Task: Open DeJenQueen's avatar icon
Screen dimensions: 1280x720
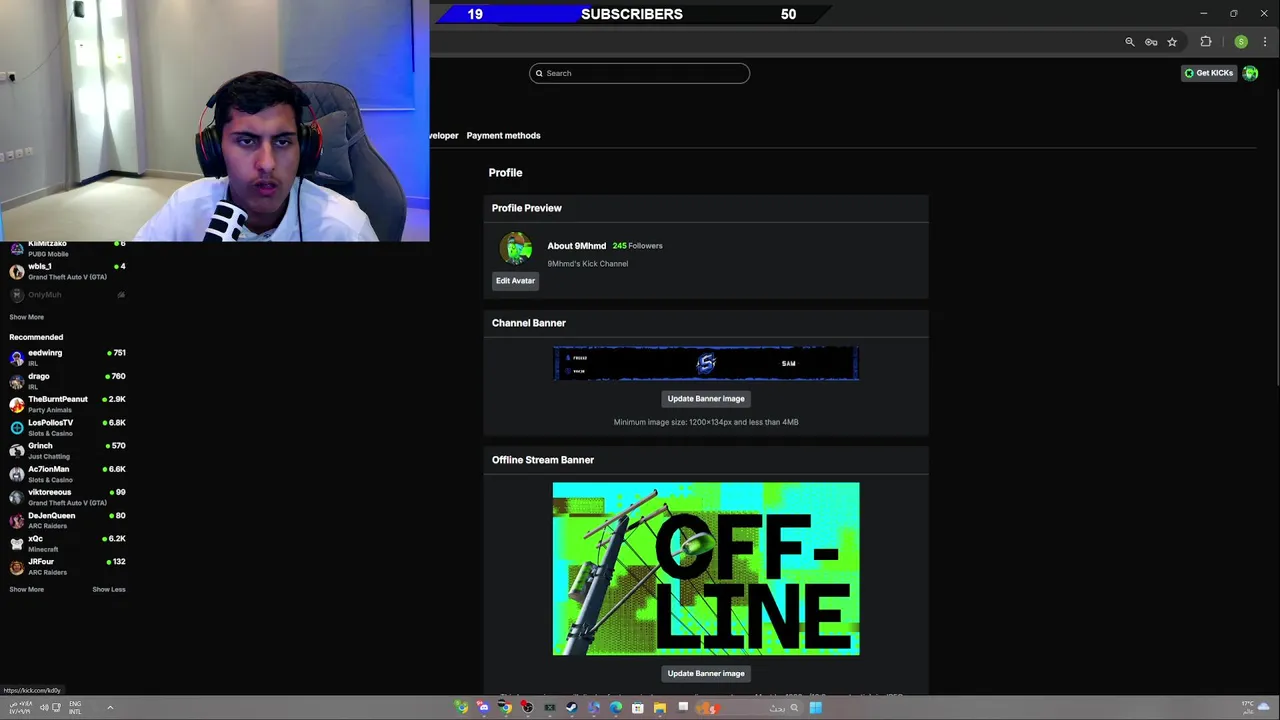Action: 17,520
